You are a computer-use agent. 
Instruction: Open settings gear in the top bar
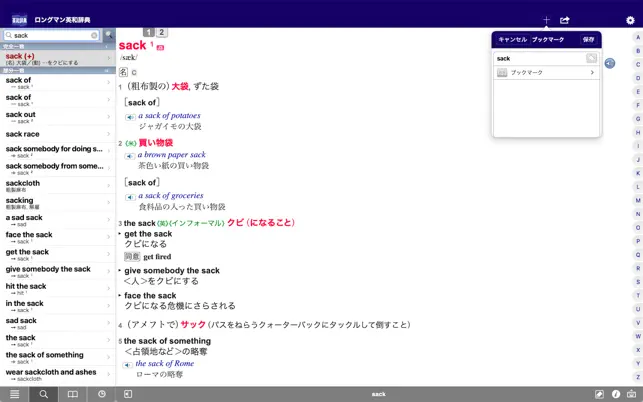coord(630,20)
